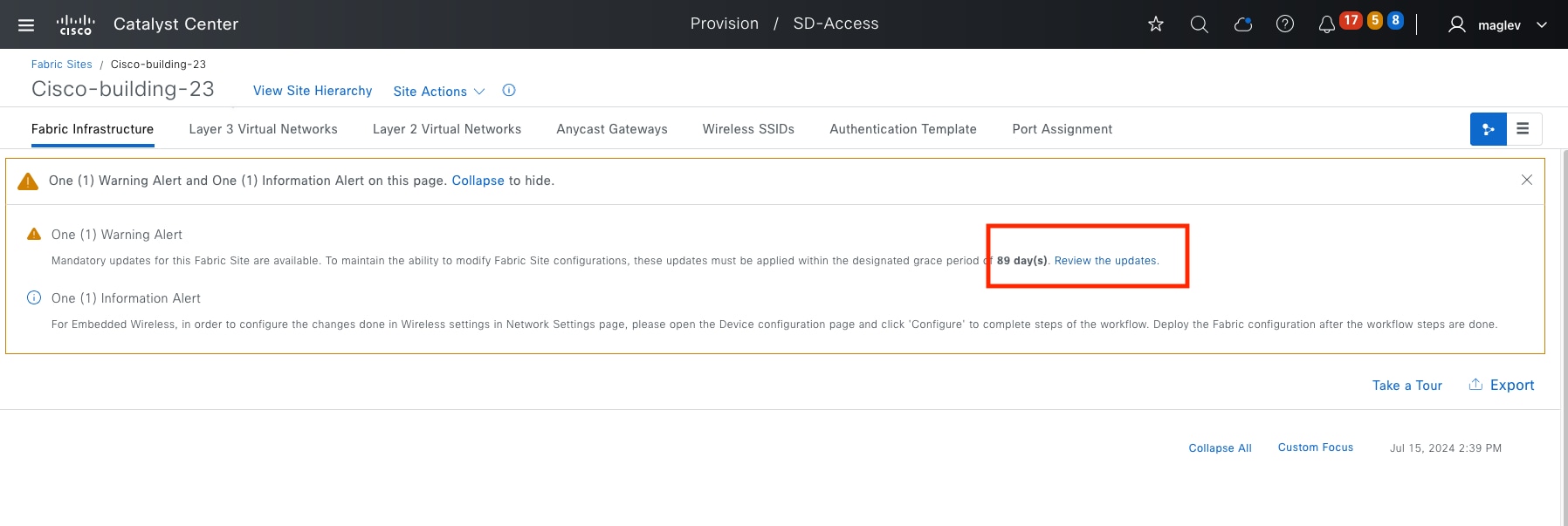Click the cloud status icon
The height and width of the screenshot is (526, 1568).
pos(1242,24)
